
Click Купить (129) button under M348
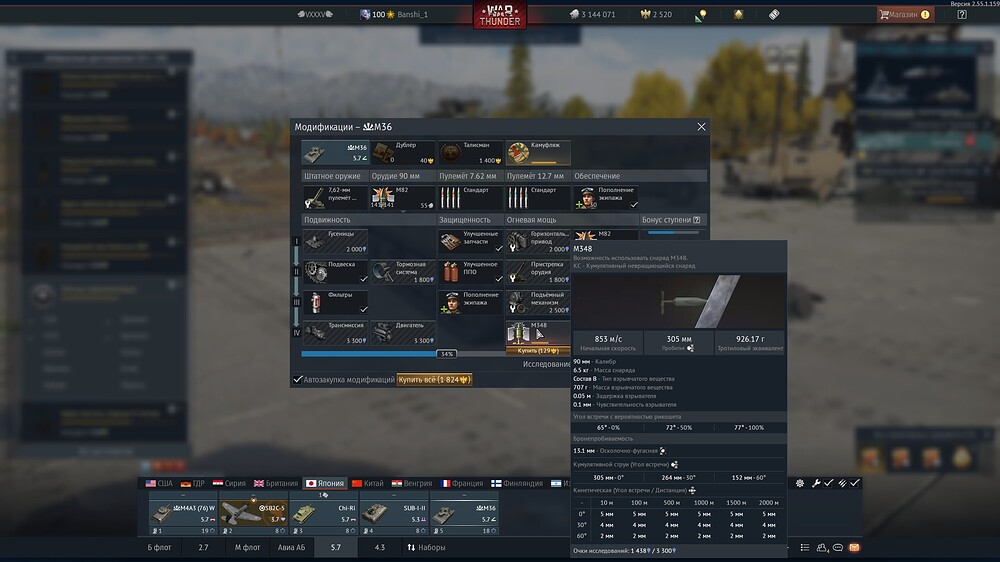pyautogui.click(x=538, y=350)
